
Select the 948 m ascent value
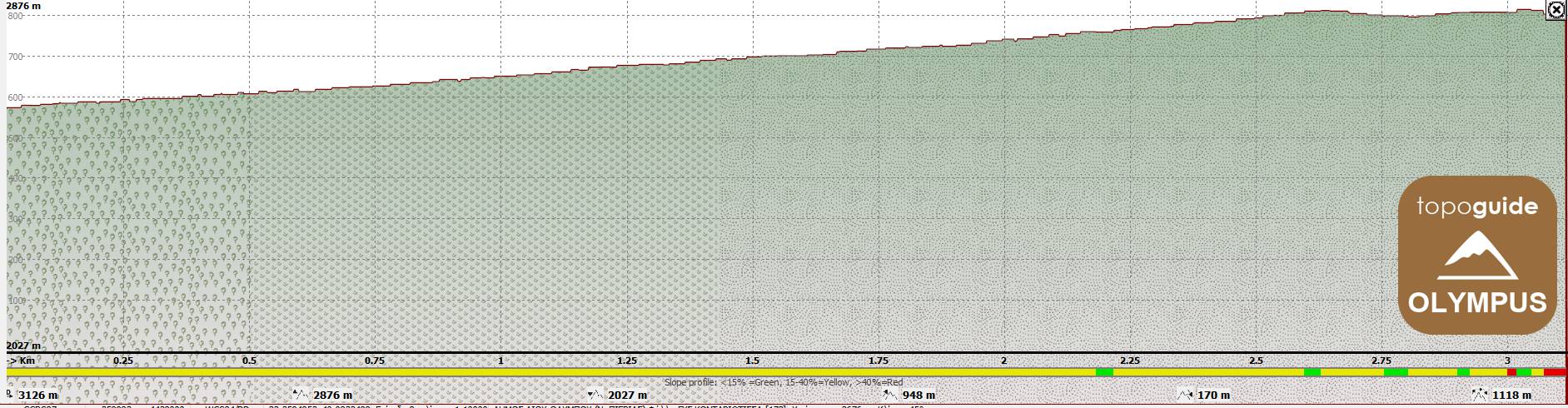click(x=918, y=395)
